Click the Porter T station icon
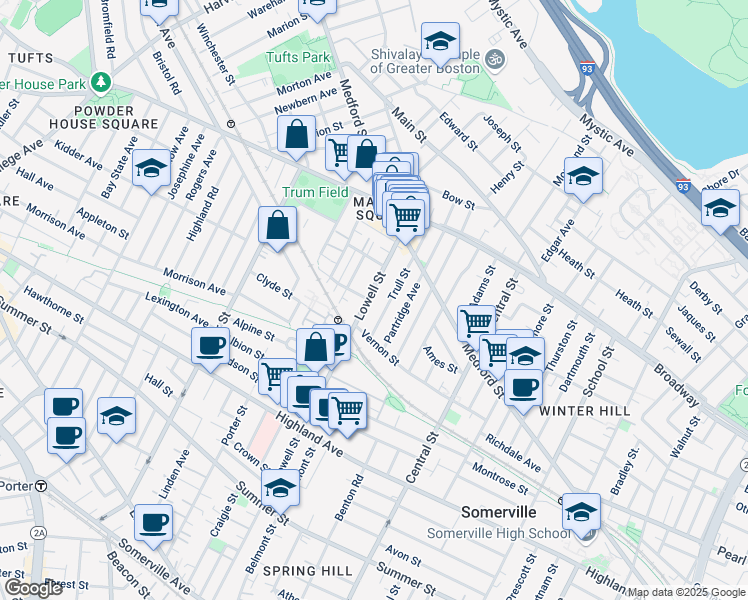The width and height of the screenshot is (748, 600). (x=42, y=486)
